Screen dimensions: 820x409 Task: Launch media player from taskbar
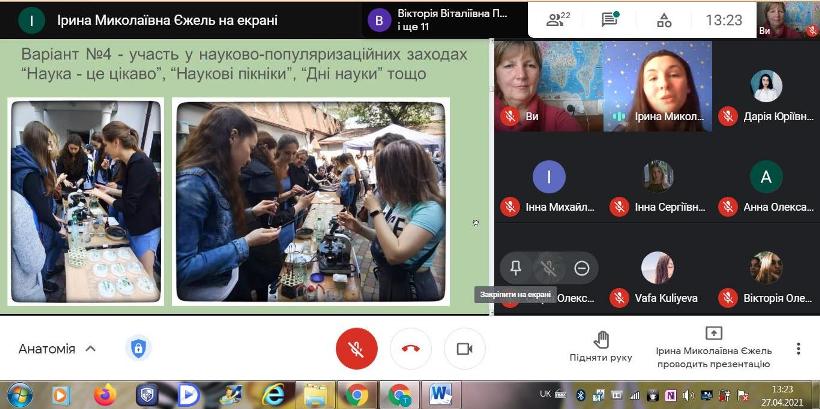click(61, 395)
